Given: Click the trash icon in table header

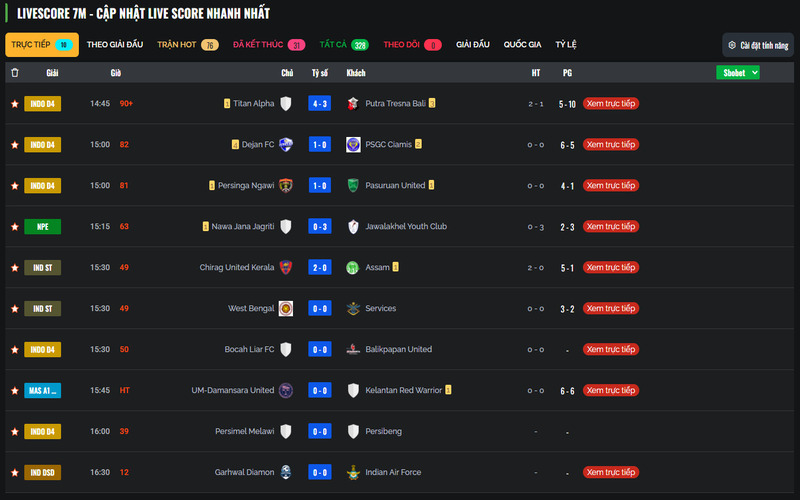Looking at the screenshot, I should [14, 72].
